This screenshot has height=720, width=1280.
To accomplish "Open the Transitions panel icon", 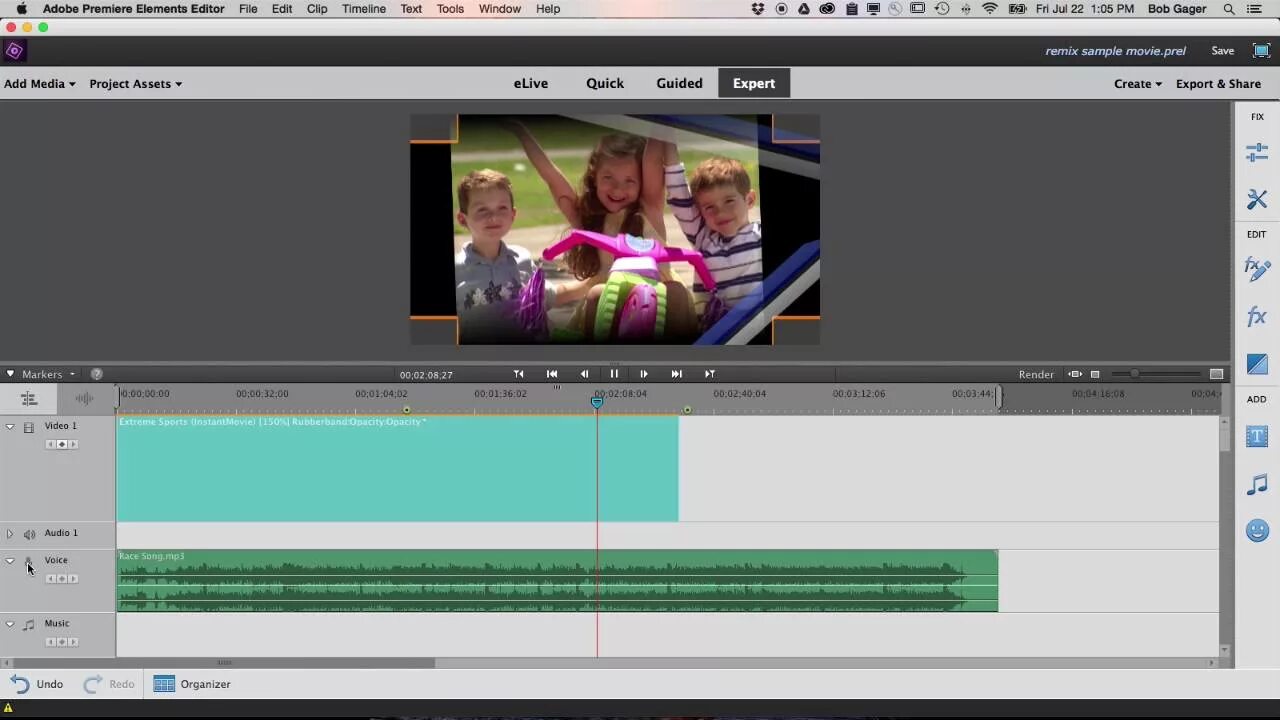I will (x=1257, y=365).
